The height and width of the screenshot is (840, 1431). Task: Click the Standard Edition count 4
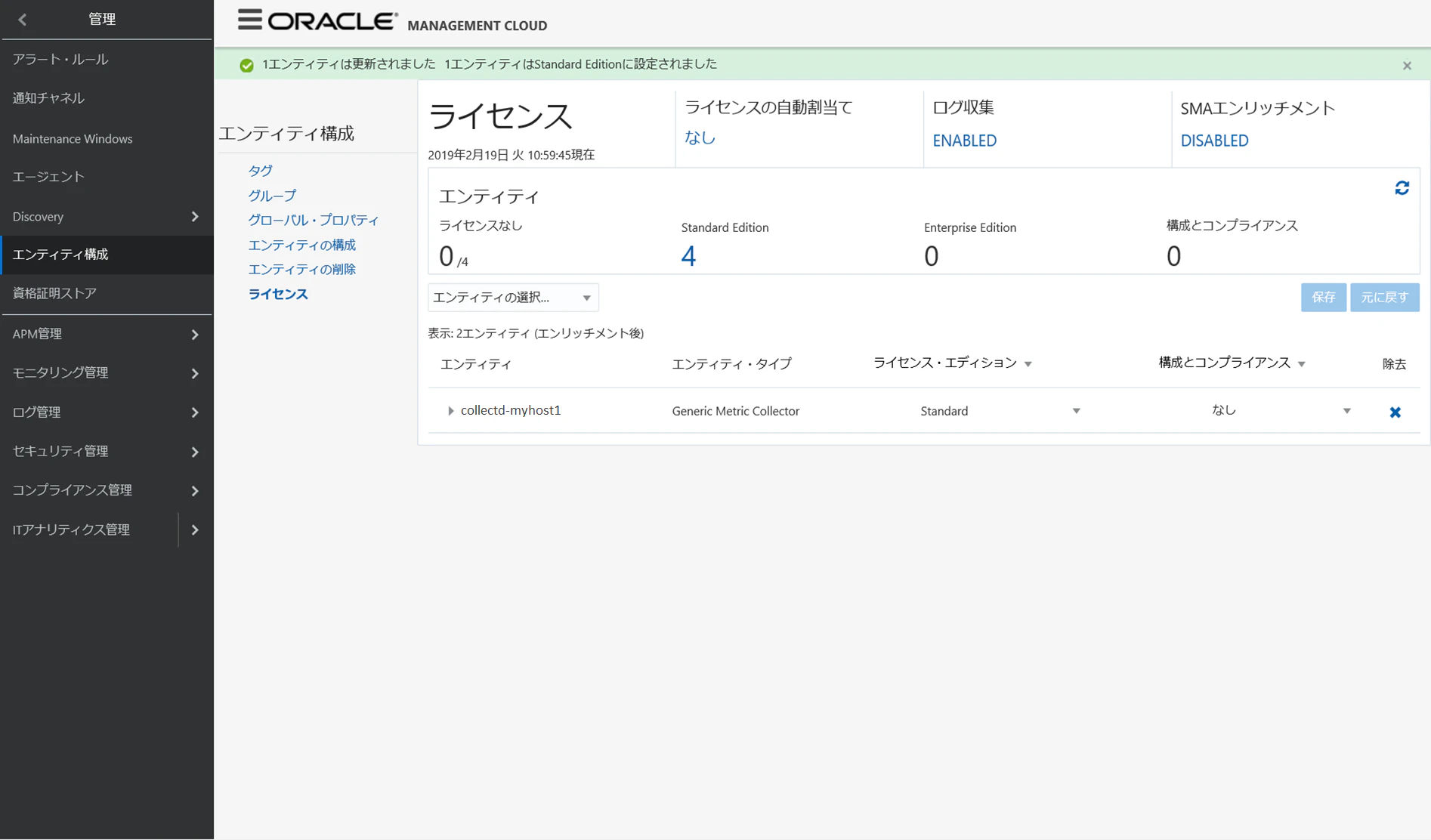(x=688, y=257)
